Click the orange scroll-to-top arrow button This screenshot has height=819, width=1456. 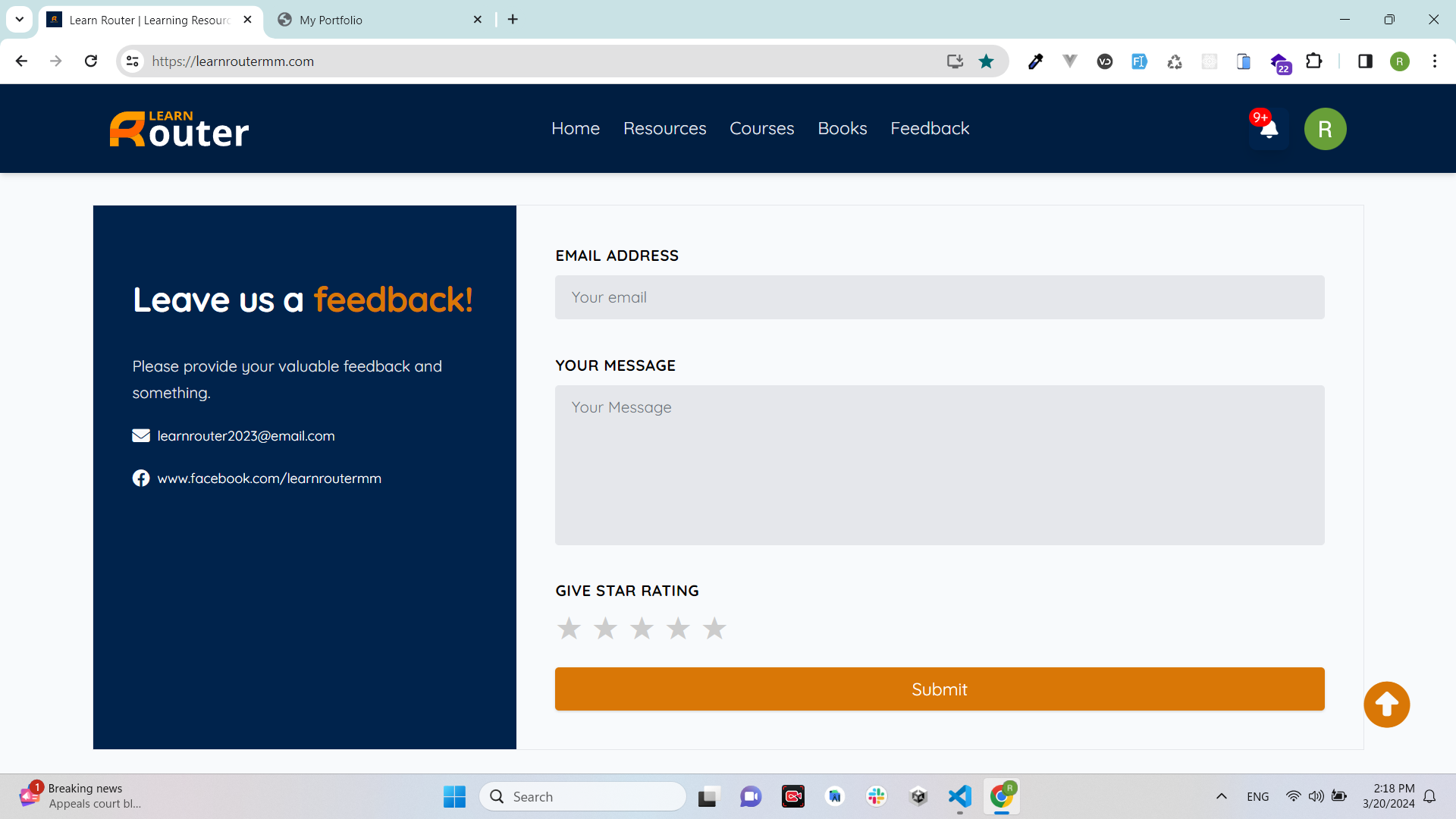pyautogui.click(x=1386, y=704)
